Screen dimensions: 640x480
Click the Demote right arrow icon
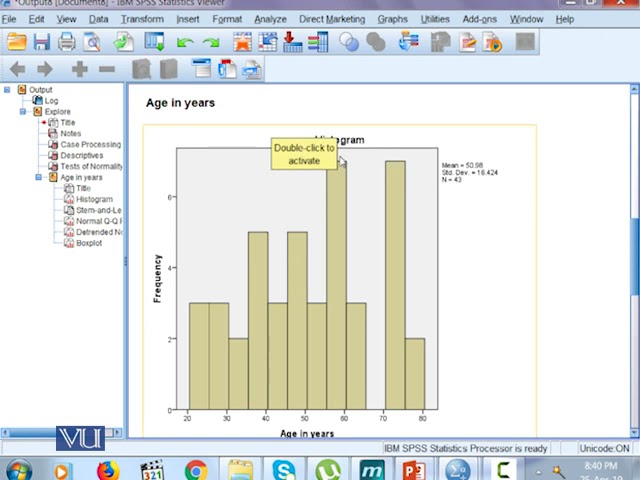pos(45,69)
